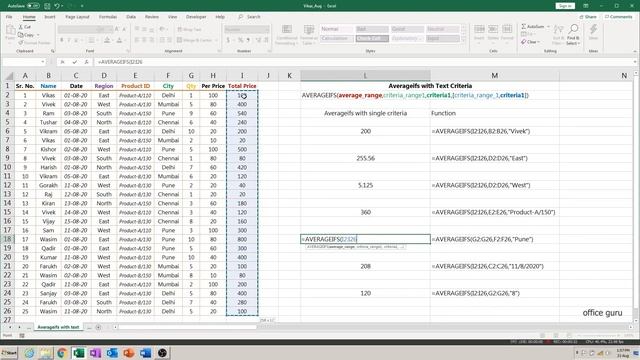Select the Normal cell style

(x=336, y=29)
